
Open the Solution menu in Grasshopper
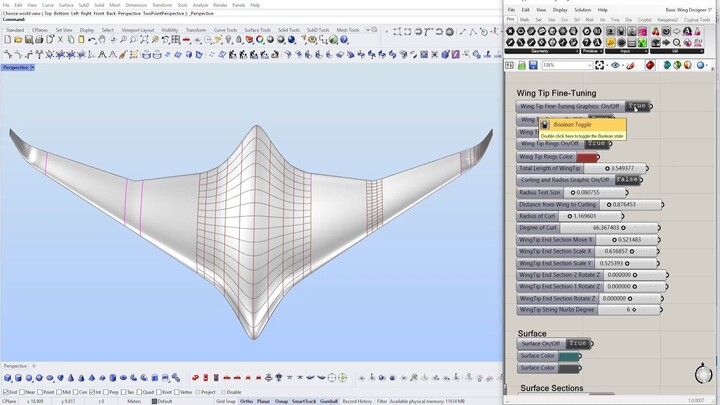point(582,9)
